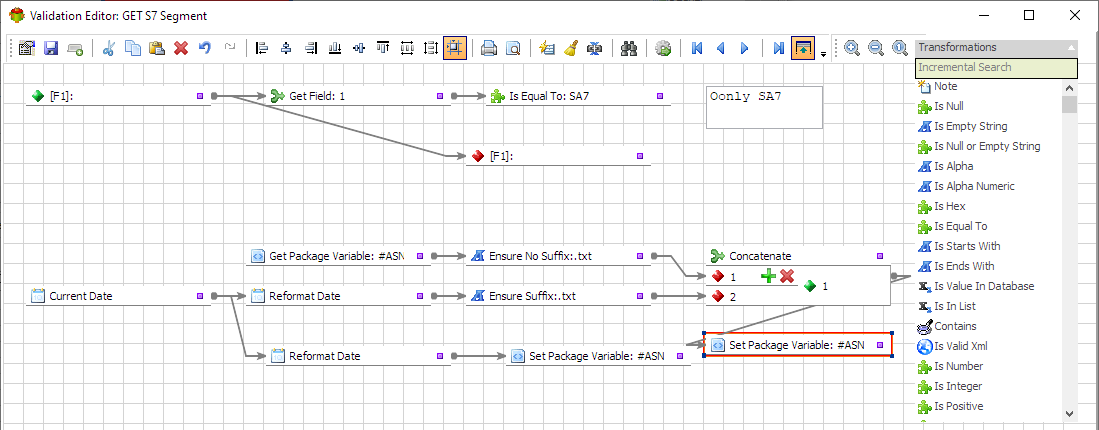Select Is Hex transformation
This screenshot has height=430, width=1099.
(x=950, y=207)
